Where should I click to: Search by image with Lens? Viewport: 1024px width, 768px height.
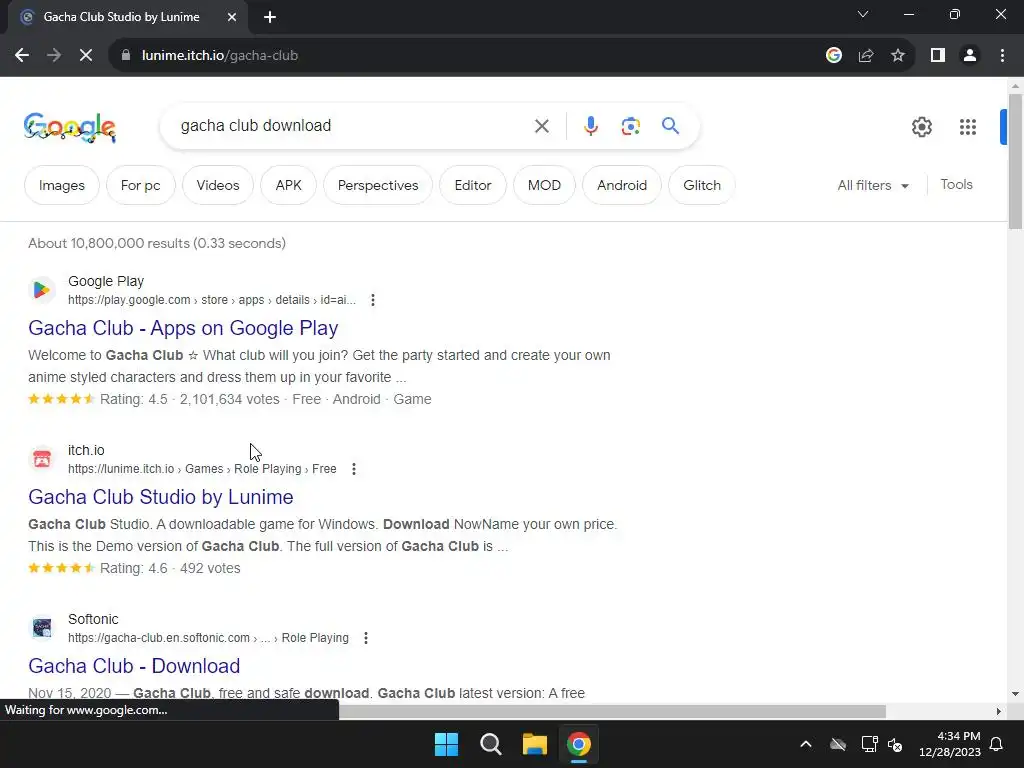pos(630,125)
